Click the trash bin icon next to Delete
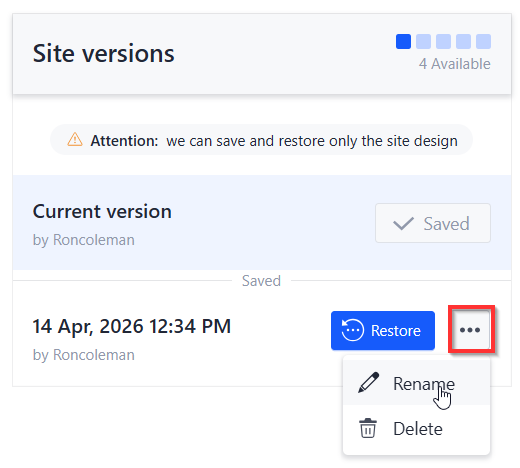520x468 pixels. (368, 428)
